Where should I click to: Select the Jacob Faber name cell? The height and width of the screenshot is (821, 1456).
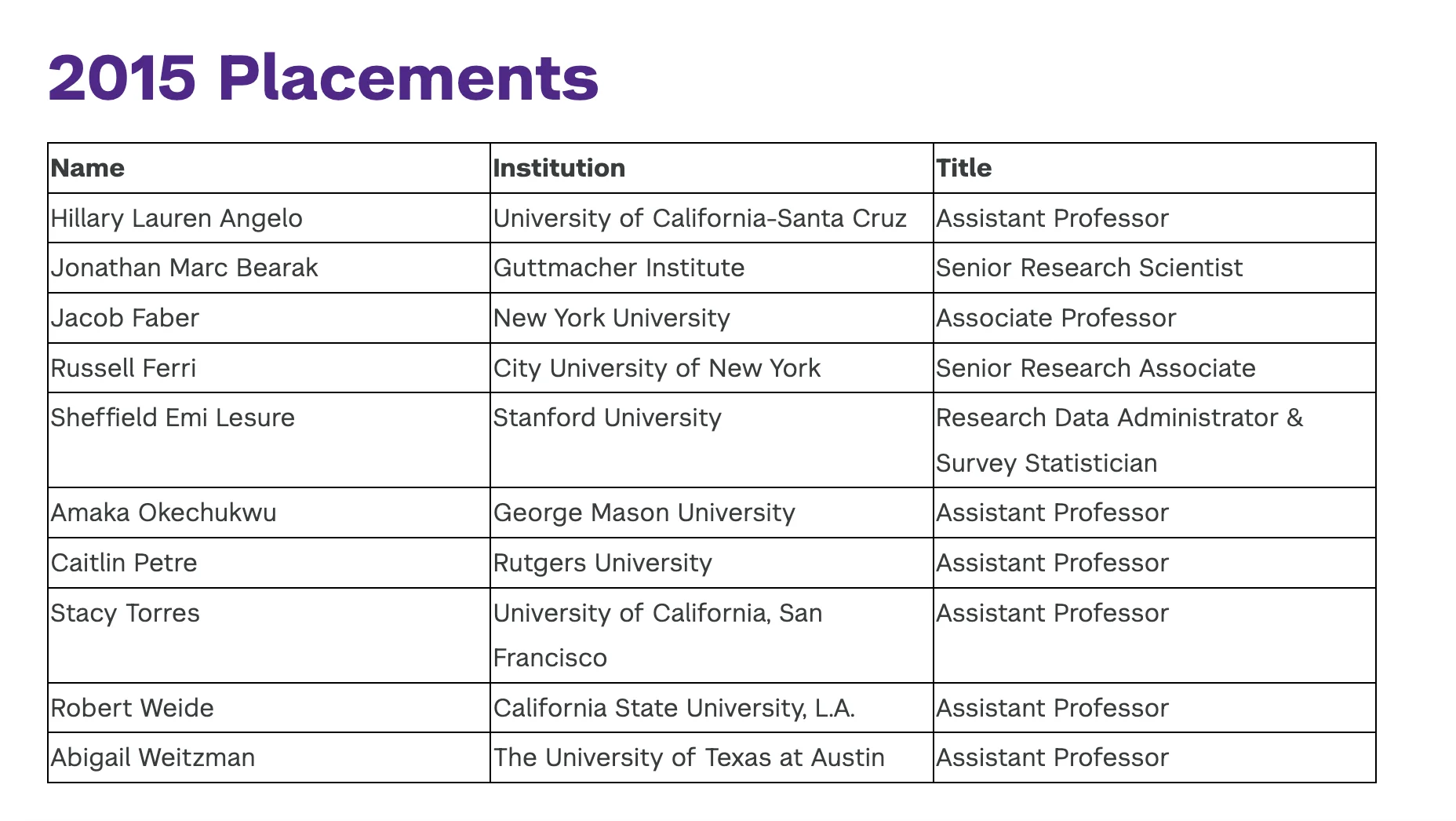pos(125,318)
